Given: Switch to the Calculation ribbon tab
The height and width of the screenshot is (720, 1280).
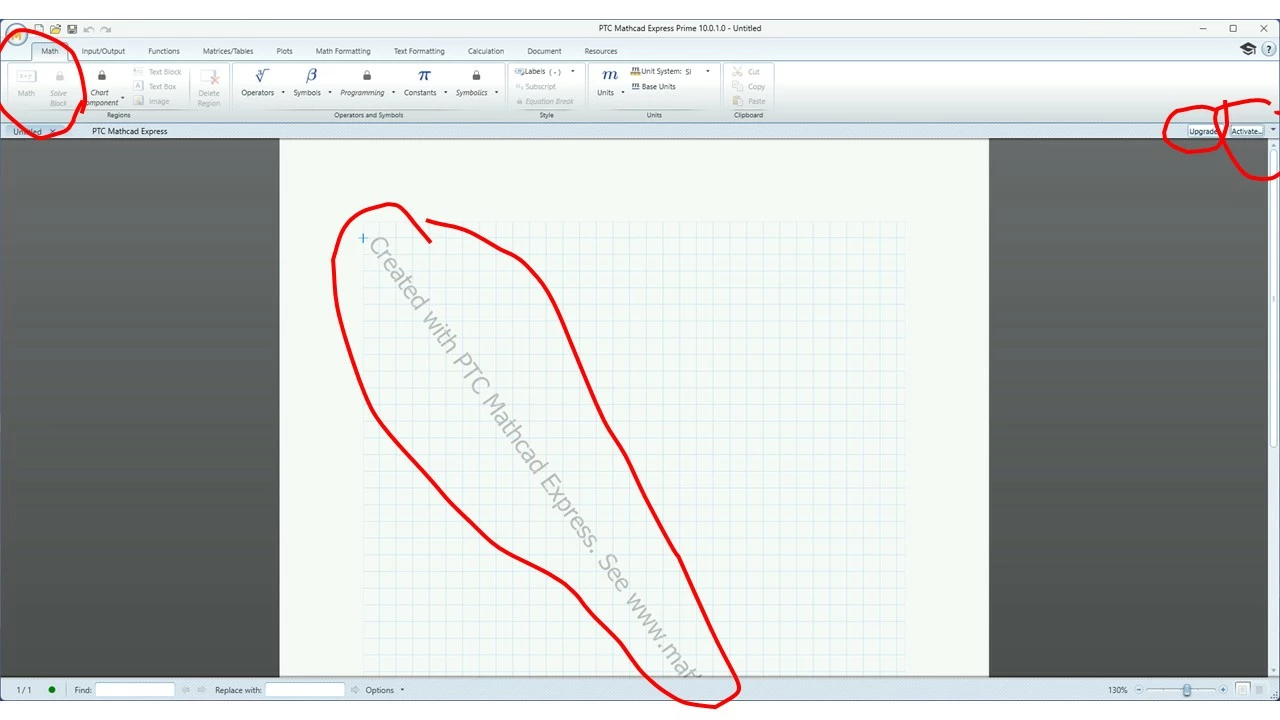Looking at the screenshot, I should [486, 51].
